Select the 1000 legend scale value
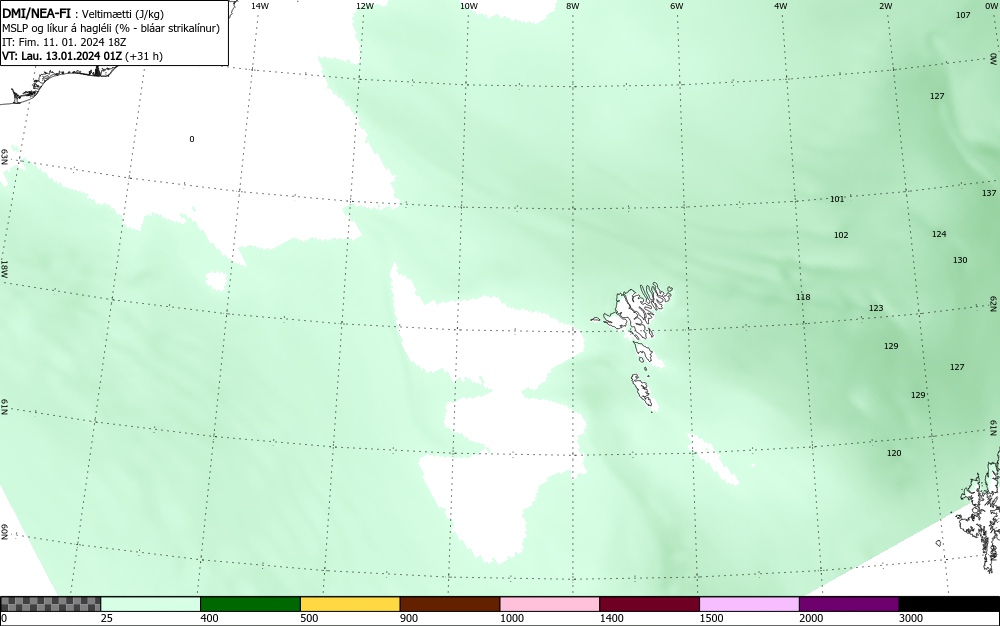Viewport: 1000px width, 626px height. coord(511,618)
